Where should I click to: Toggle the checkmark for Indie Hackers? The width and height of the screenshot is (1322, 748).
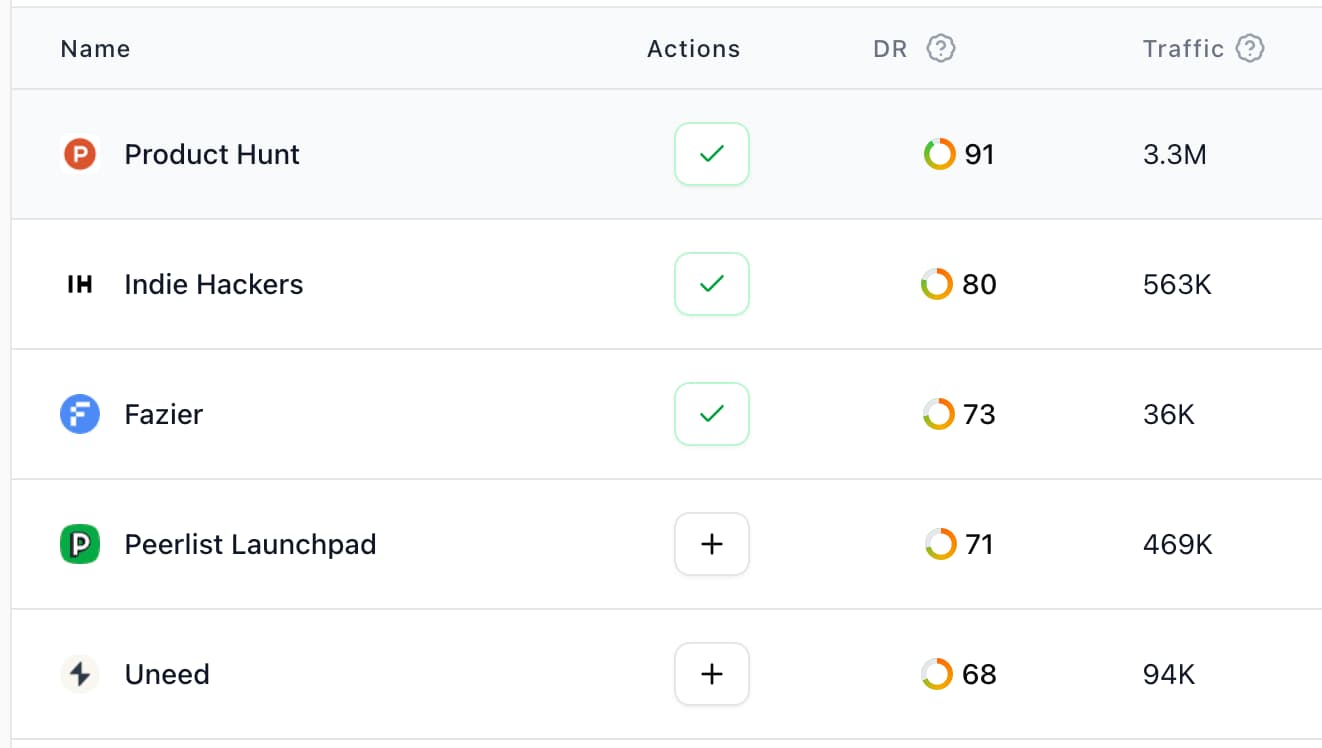tap(711, 284)
